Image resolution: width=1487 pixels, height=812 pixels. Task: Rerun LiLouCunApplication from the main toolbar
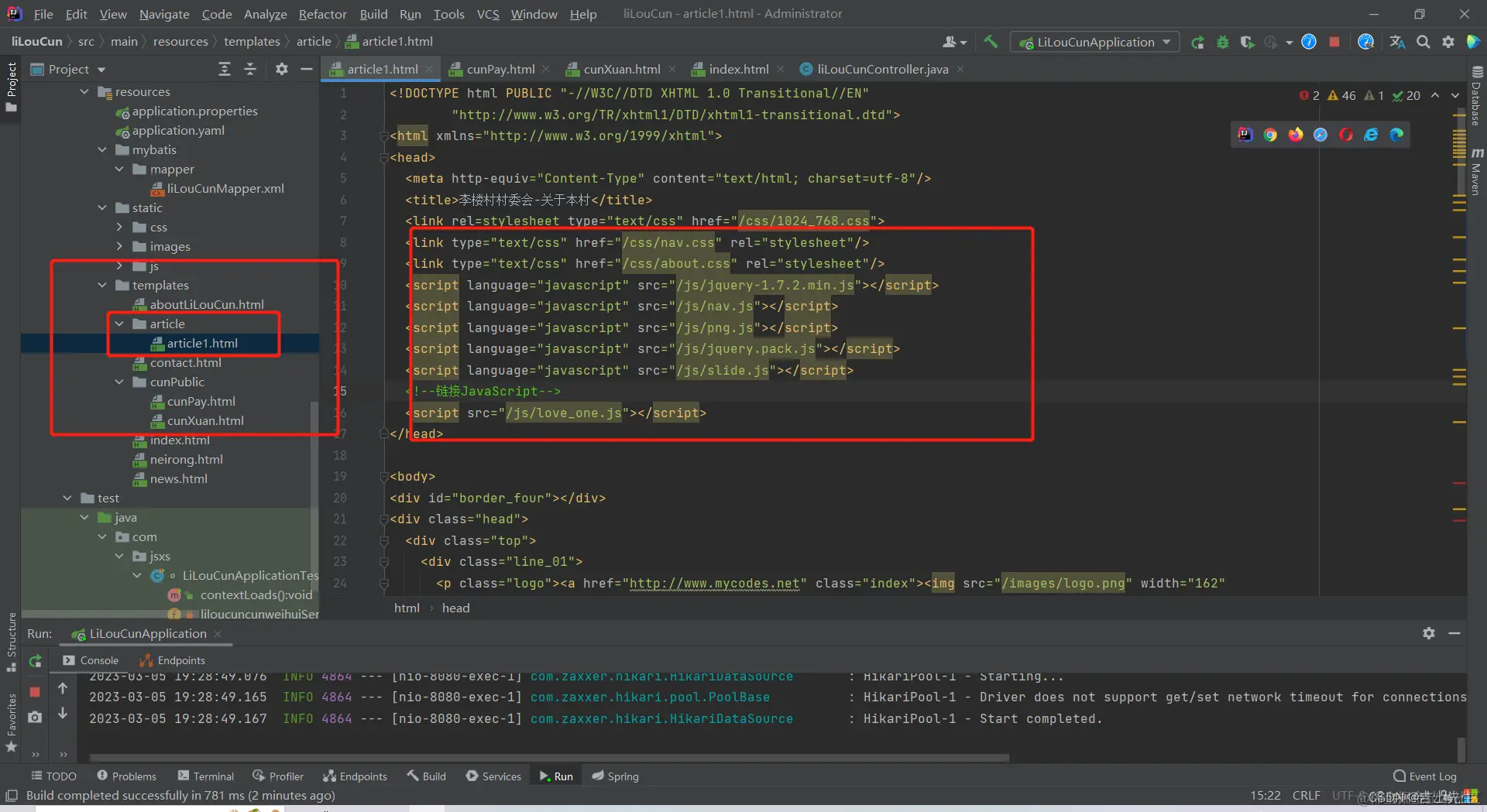1197,42
